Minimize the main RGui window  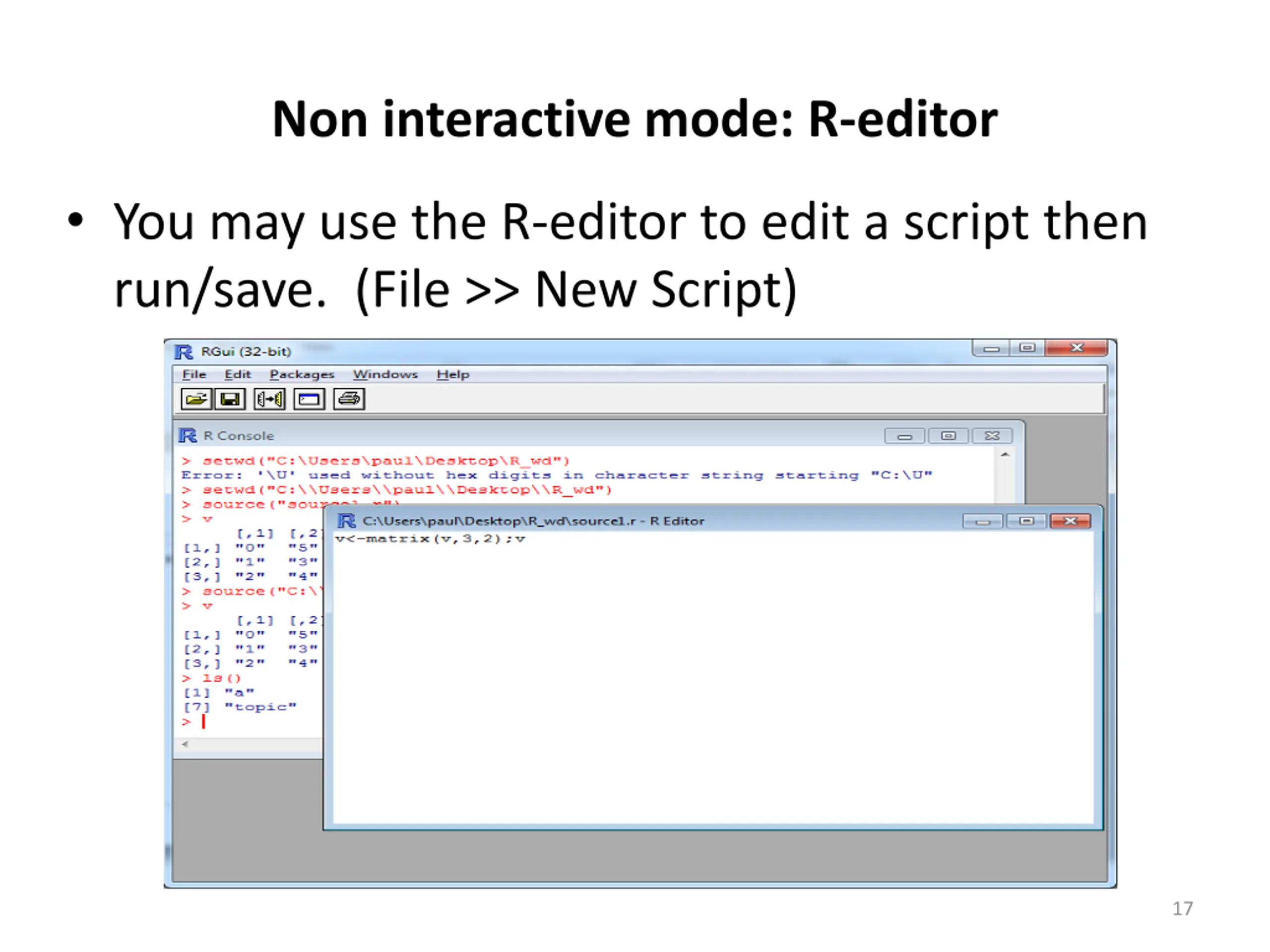(x=991, y=348)
